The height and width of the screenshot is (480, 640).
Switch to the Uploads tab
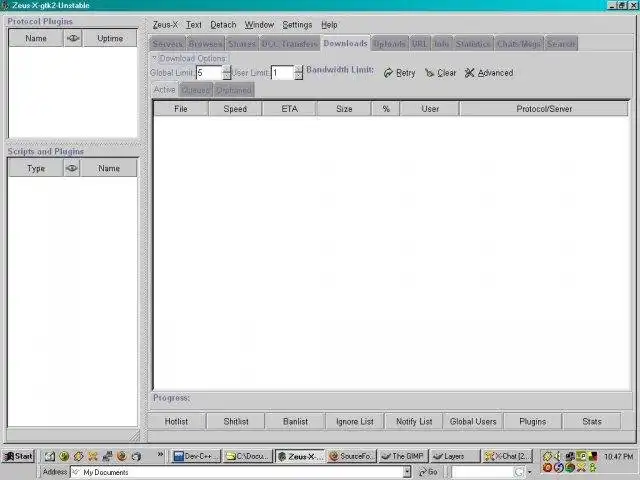point(389,44)
